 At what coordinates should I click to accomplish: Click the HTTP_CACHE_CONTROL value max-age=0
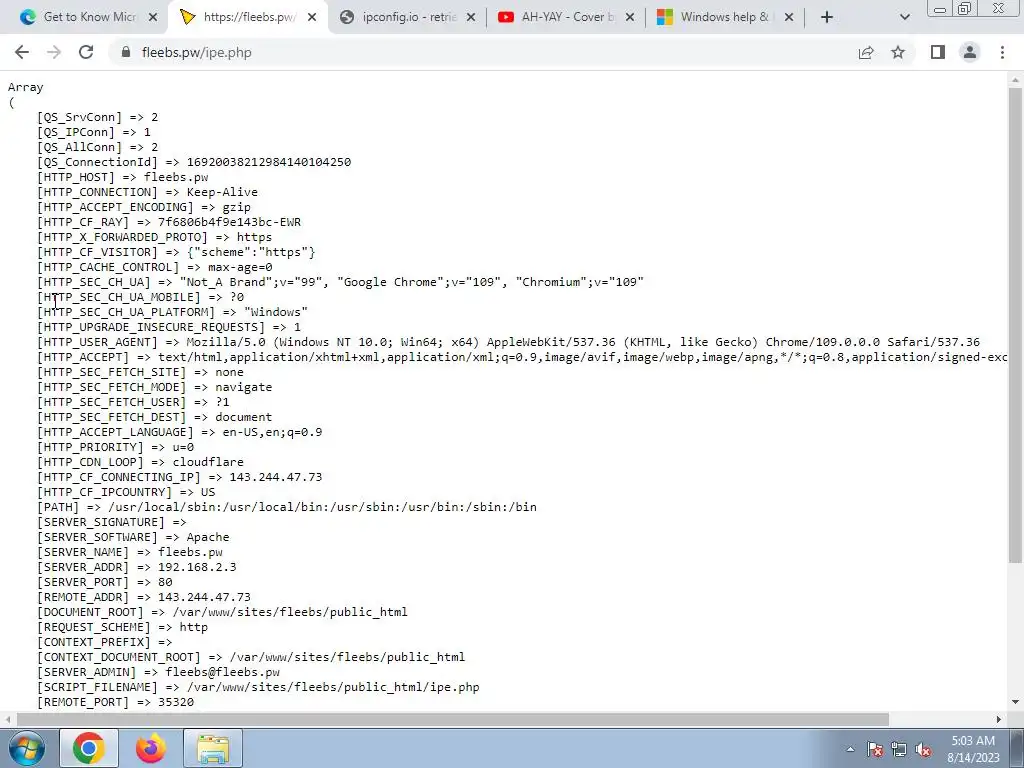coord(240,267)
